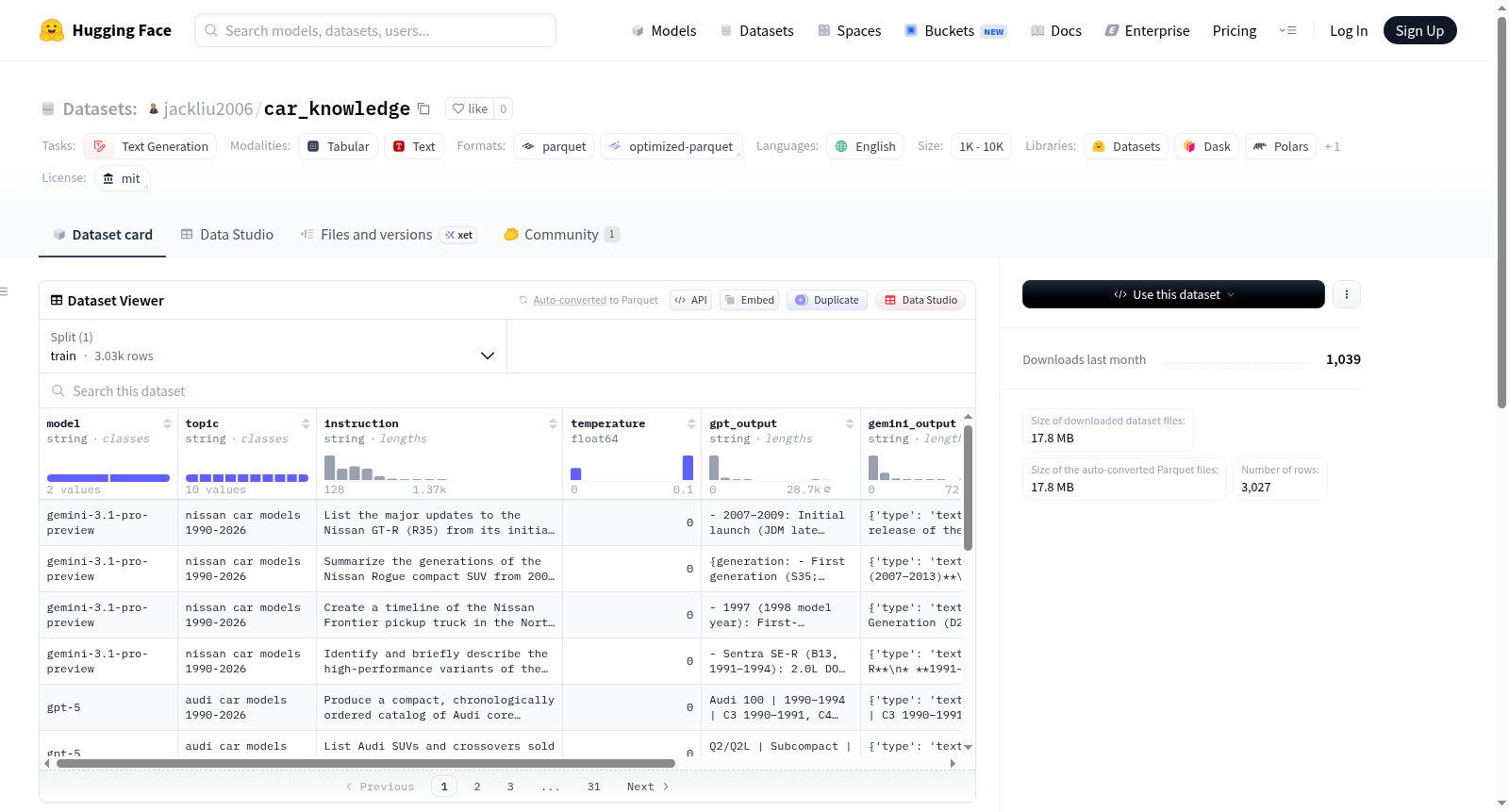Select the 1K - 10K size tag

(x=981, y=146)
